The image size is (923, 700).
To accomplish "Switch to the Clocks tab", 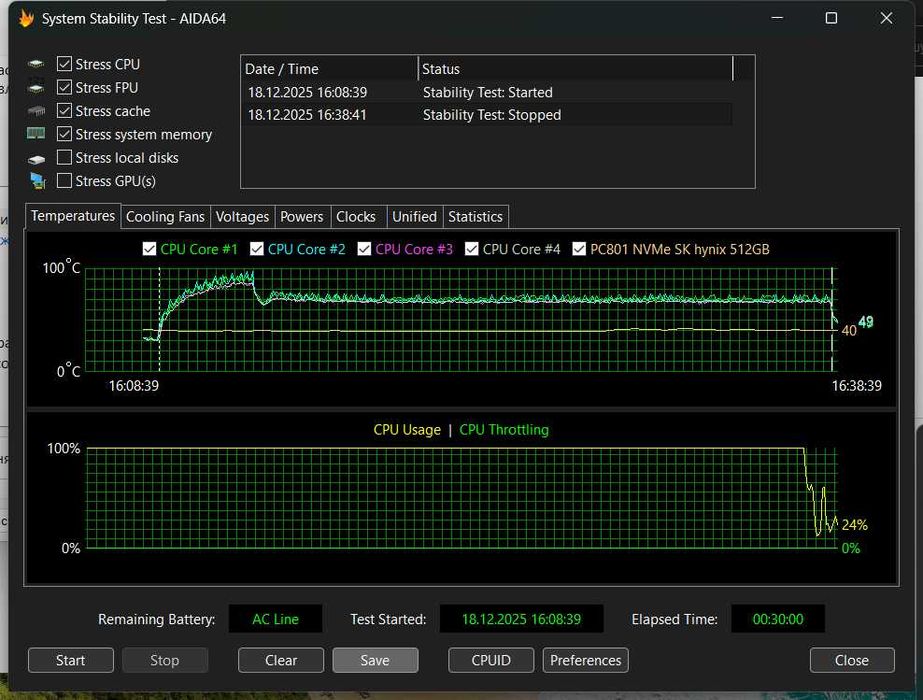I will pos(356,217).
